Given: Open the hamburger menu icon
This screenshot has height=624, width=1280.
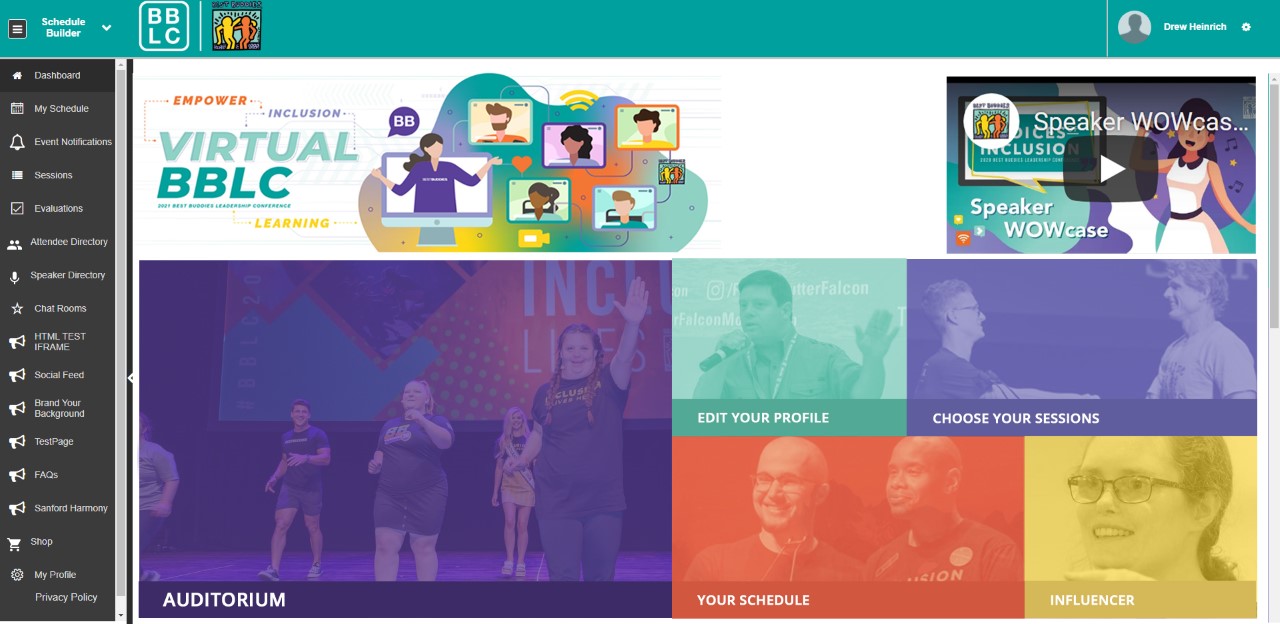Looking at the screenshot, I should 17,29.
